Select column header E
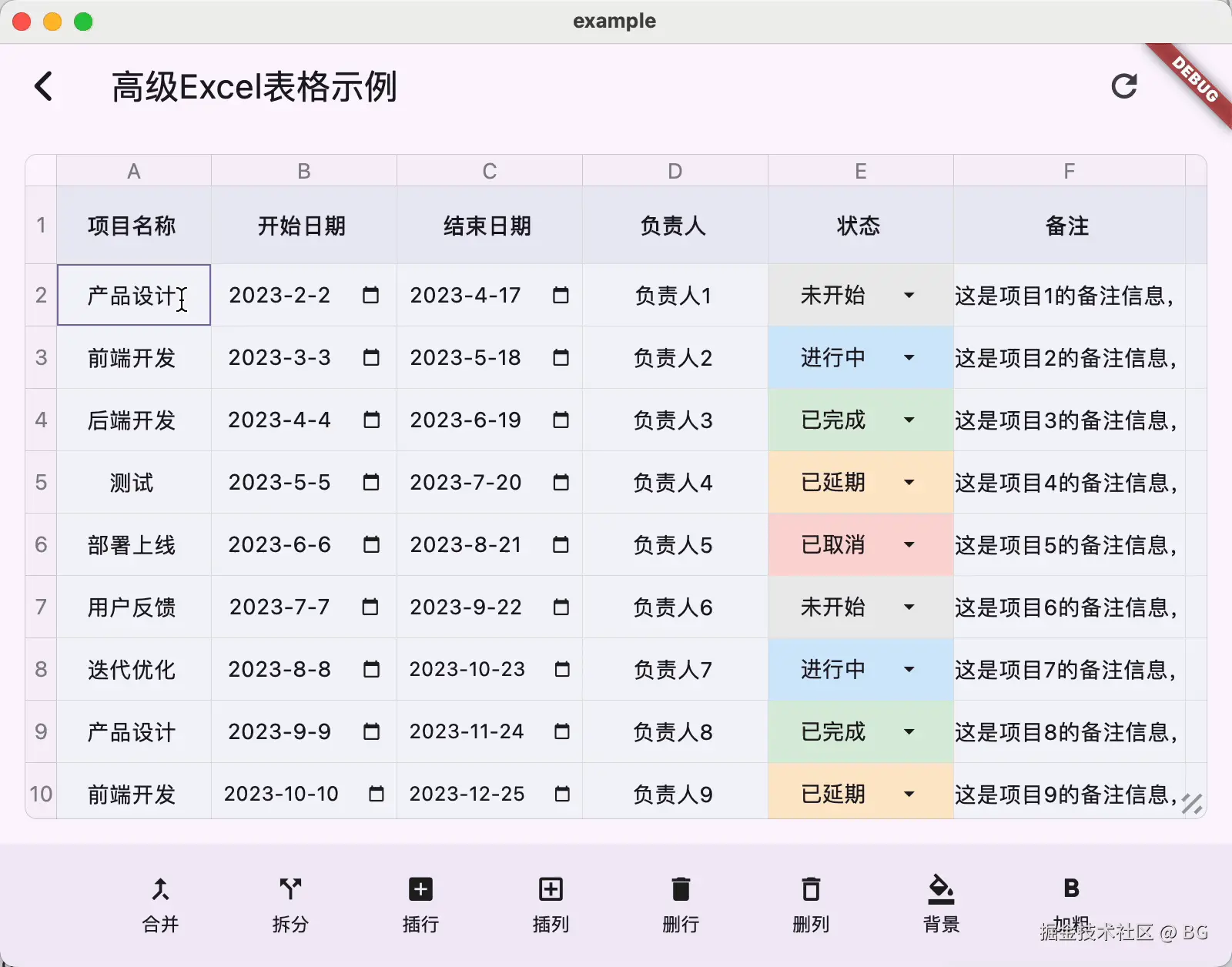The width and height of the screenshot is (1232, 967). 860,170
